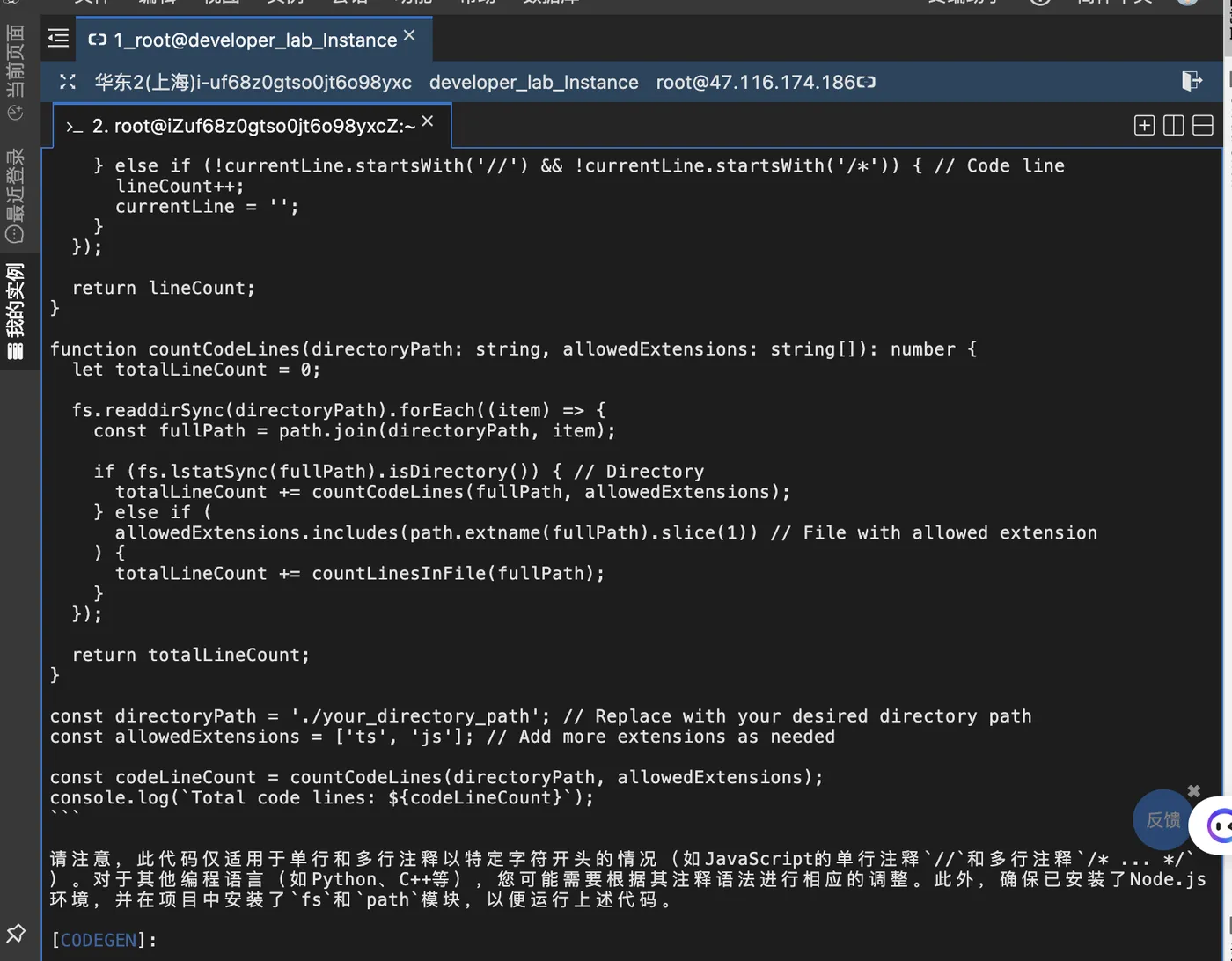Image resolution: width=1232 pixels, height=961 pixels.
Task: Split the terminal into stacked rows
Action: click(x=1202, y=125)
